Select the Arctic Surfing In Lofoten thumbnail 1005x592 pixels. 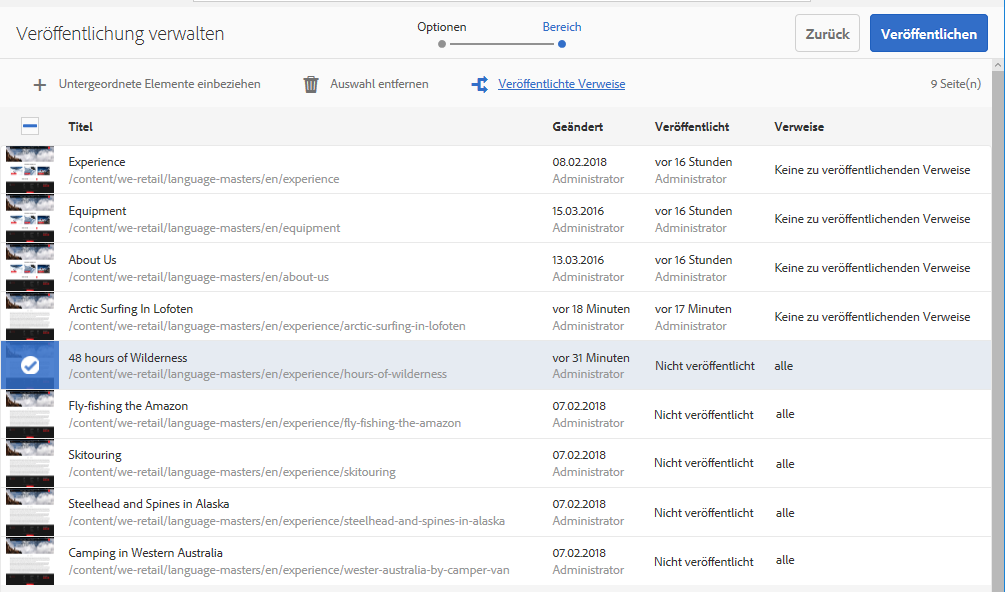coord(30,317)
